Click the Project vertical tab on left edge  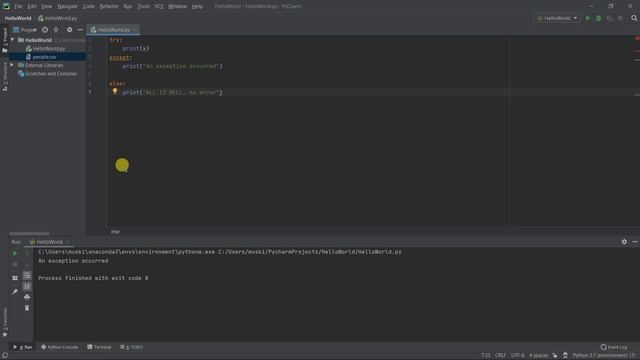pos(5,40)
